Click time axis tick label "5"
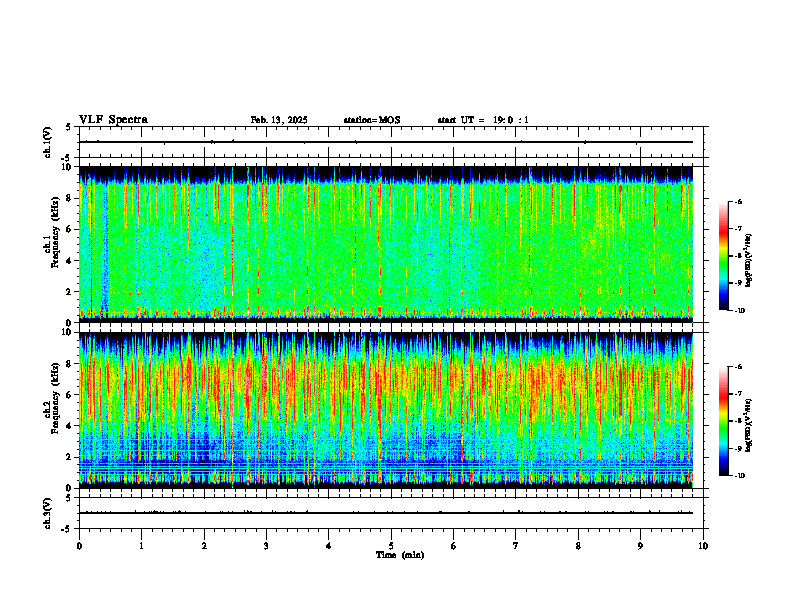This screenshot has height=612, width=792. click(x=391, y=546)
